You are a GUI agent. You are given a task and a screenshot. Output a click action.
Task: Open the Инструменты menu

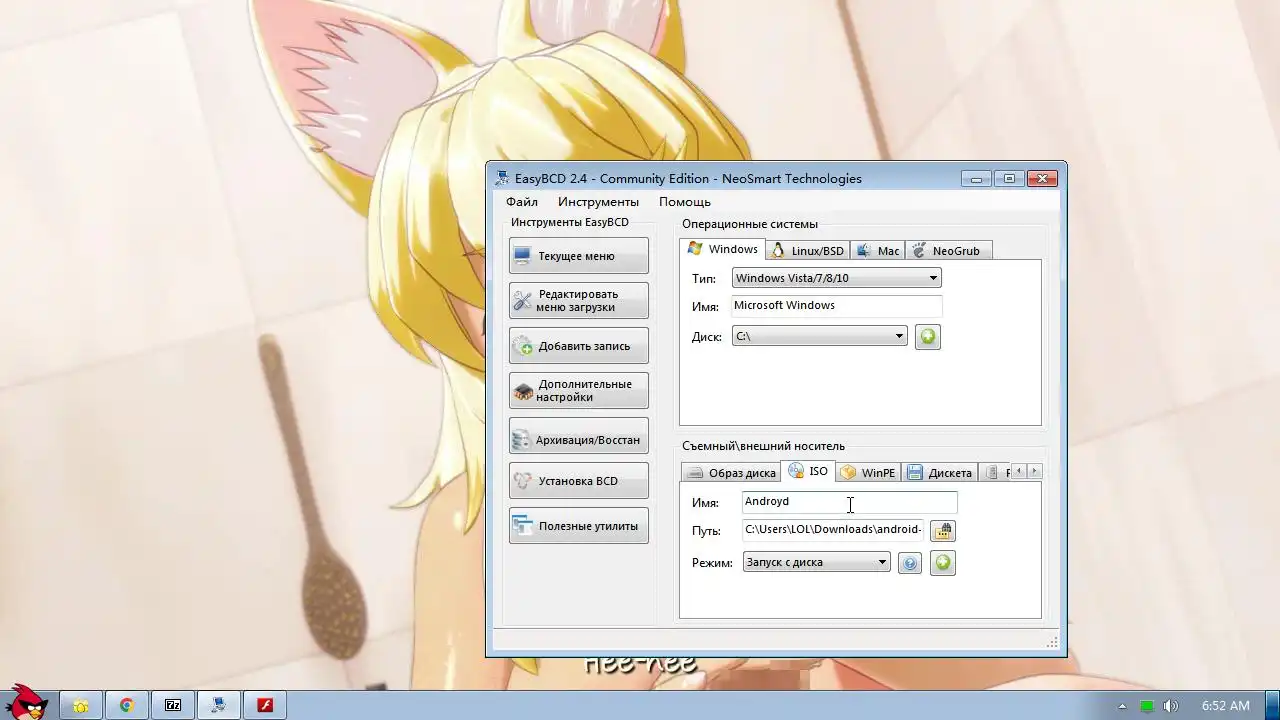pos(598,202)
